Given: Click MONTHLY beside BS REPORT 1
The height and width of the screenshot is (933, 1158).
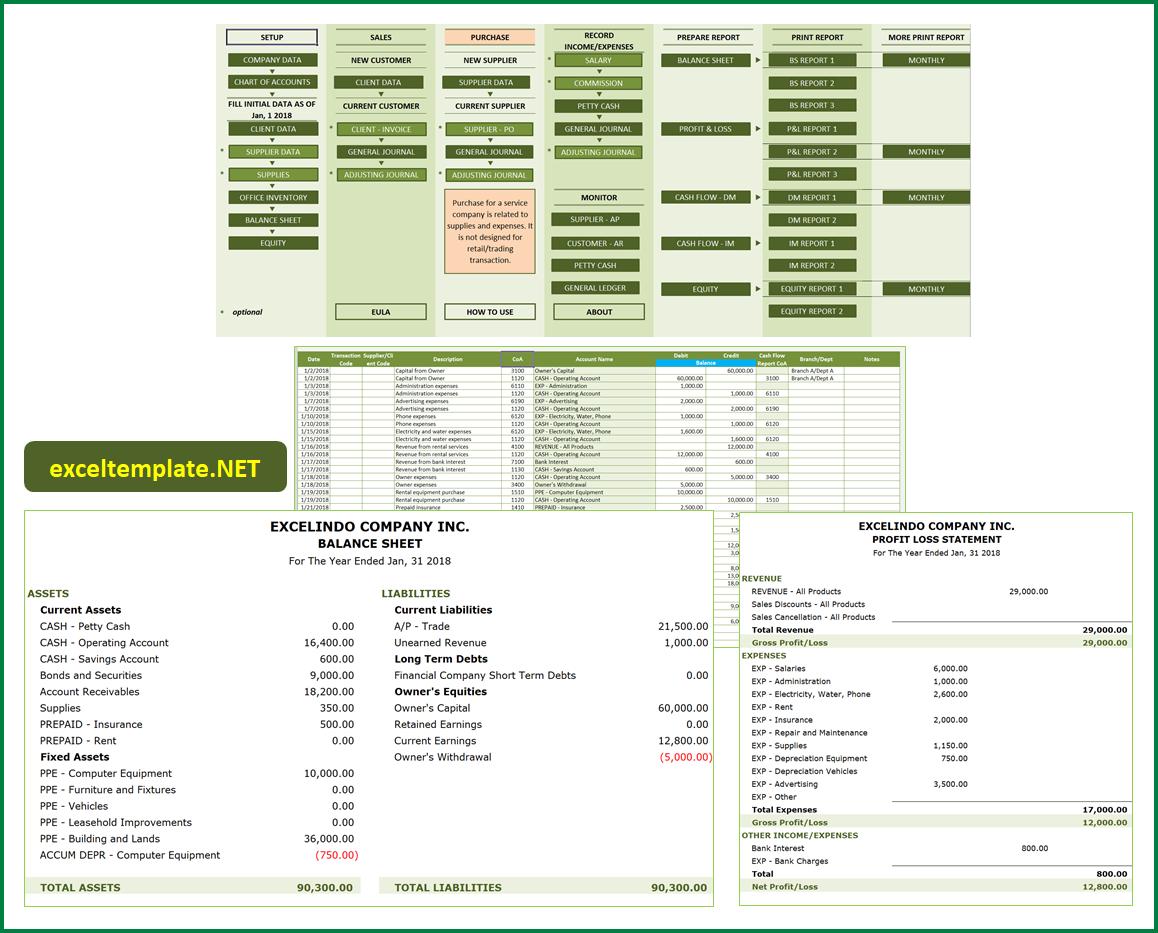Looking at the screenshot, I should click(926, 61).
